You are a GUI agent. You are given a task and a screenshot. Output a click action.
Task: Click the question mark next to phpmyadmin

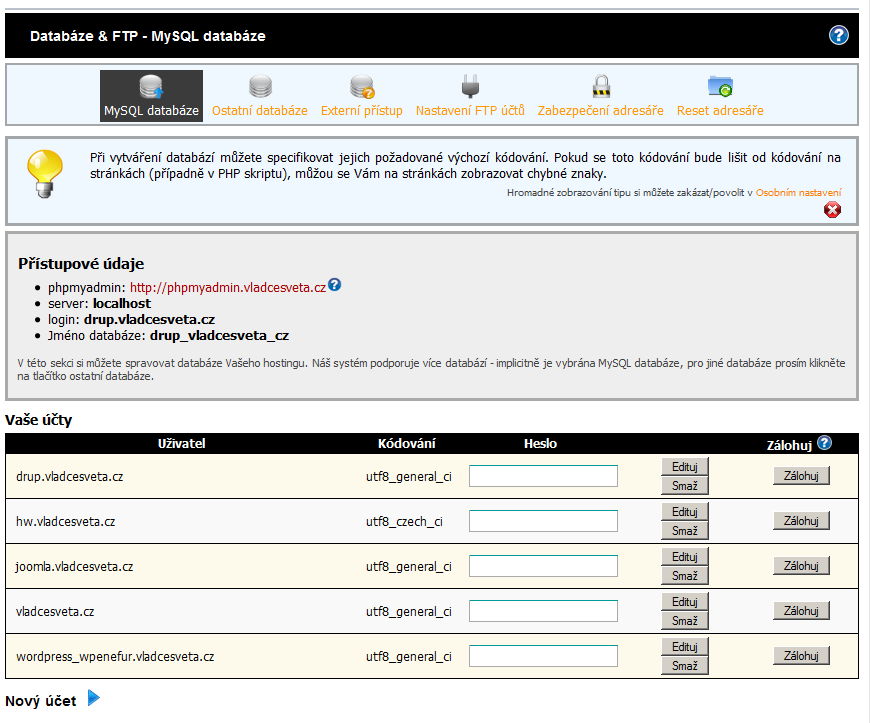[x=335, y=284]
